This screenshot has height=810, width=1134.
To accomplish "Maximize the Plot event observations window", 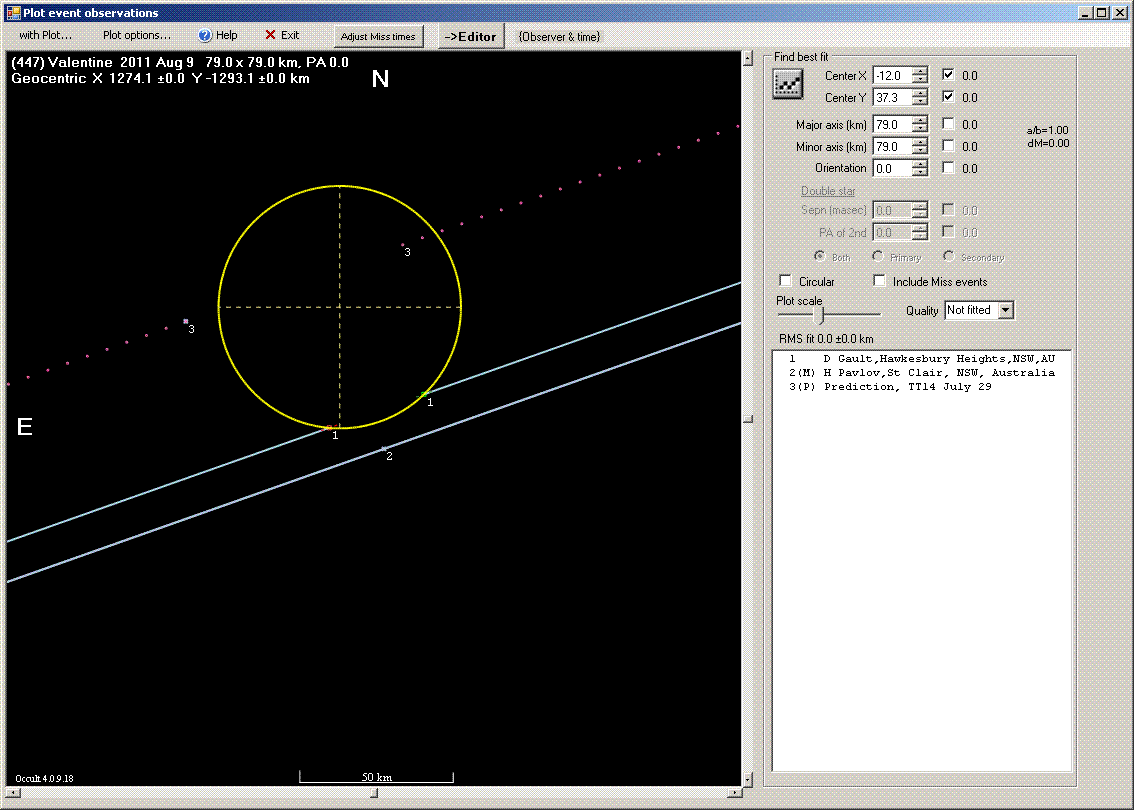I will (1101, 12).
